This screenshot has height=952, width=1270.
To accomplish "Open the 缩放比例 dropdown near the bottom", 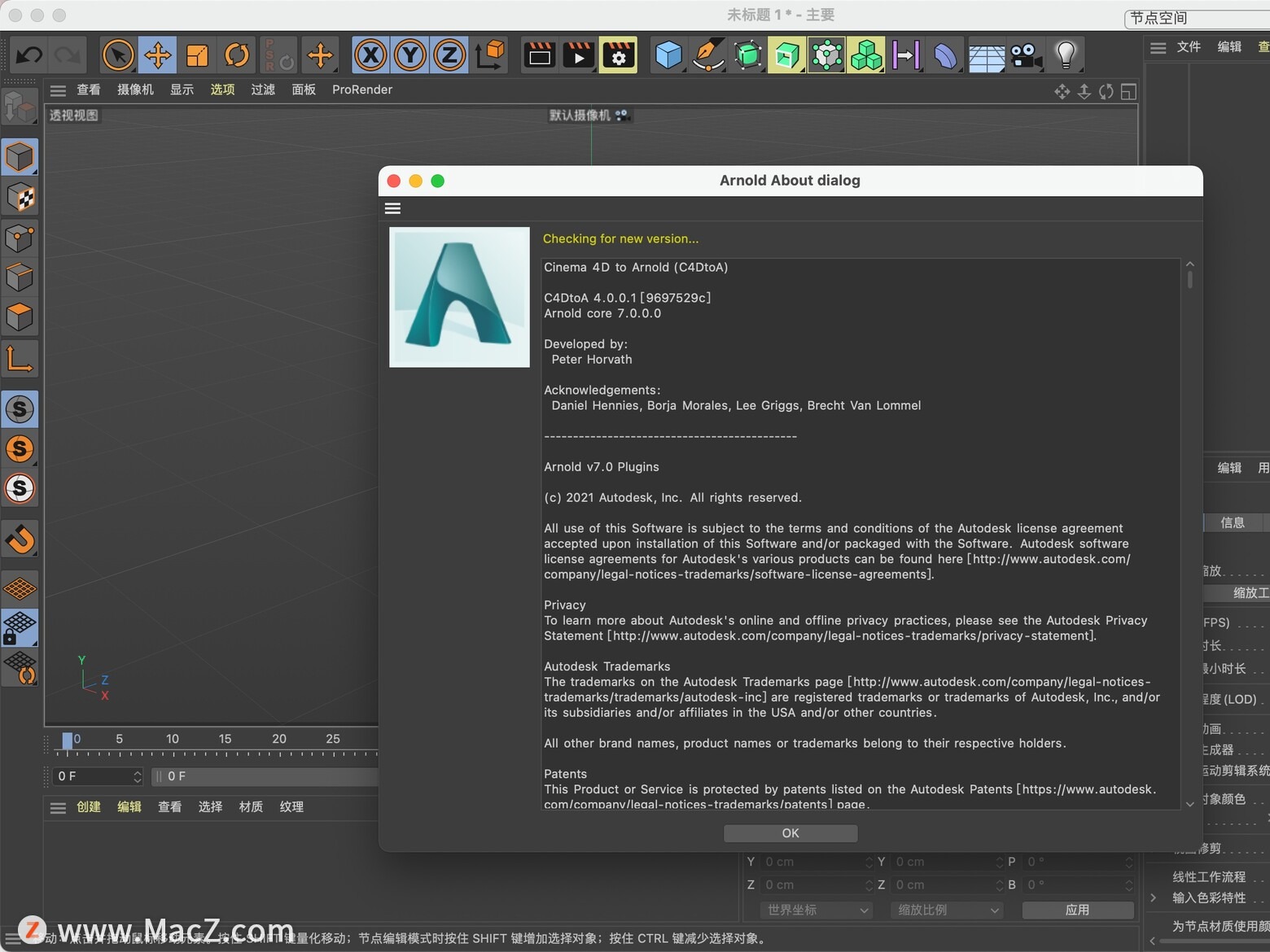I will click(x=946, y=910).
